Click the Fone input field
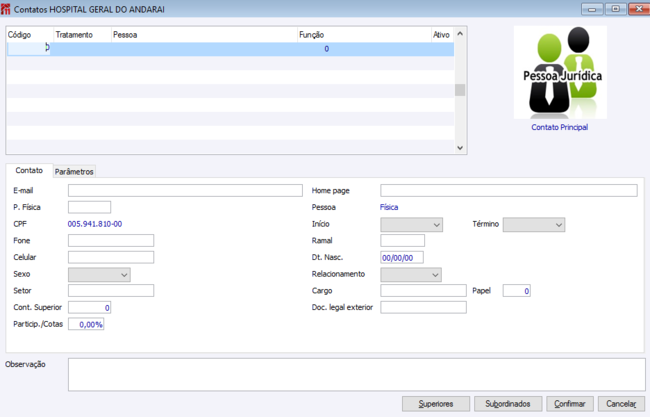The image size is (650, 417). (x=111, y=240)
